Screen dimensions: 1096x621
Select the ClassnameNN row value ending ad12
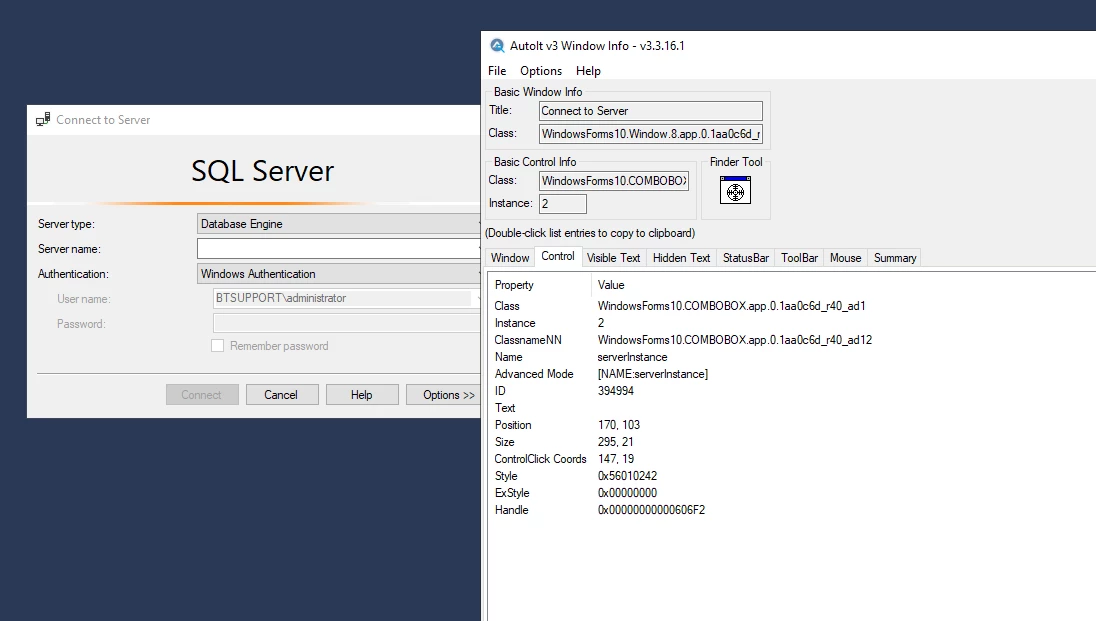tap(735, 340)
